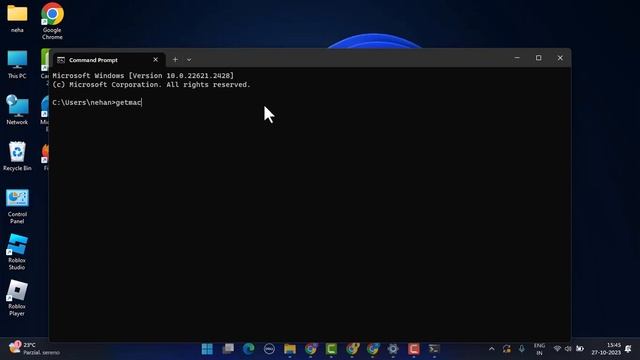The height and width of the screenshot is (360, 640).
Task: Open the Windows Start menu
Action: pos(207,349)
